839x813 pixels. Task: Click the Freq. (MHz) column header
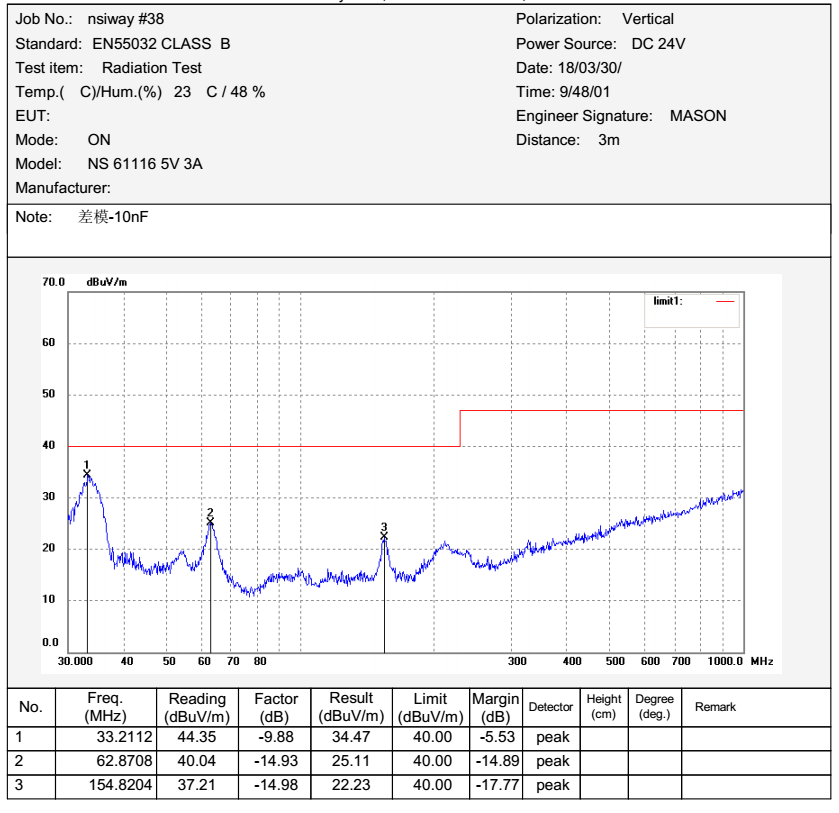(105, 707)
